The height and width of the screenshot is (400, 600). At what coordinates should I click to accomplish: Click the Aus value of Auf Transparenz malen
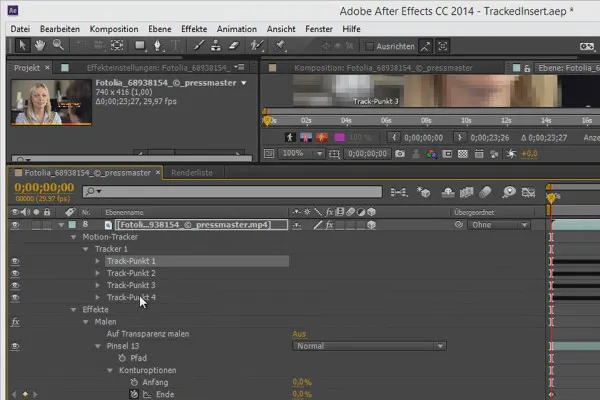[x=299, y=334]
